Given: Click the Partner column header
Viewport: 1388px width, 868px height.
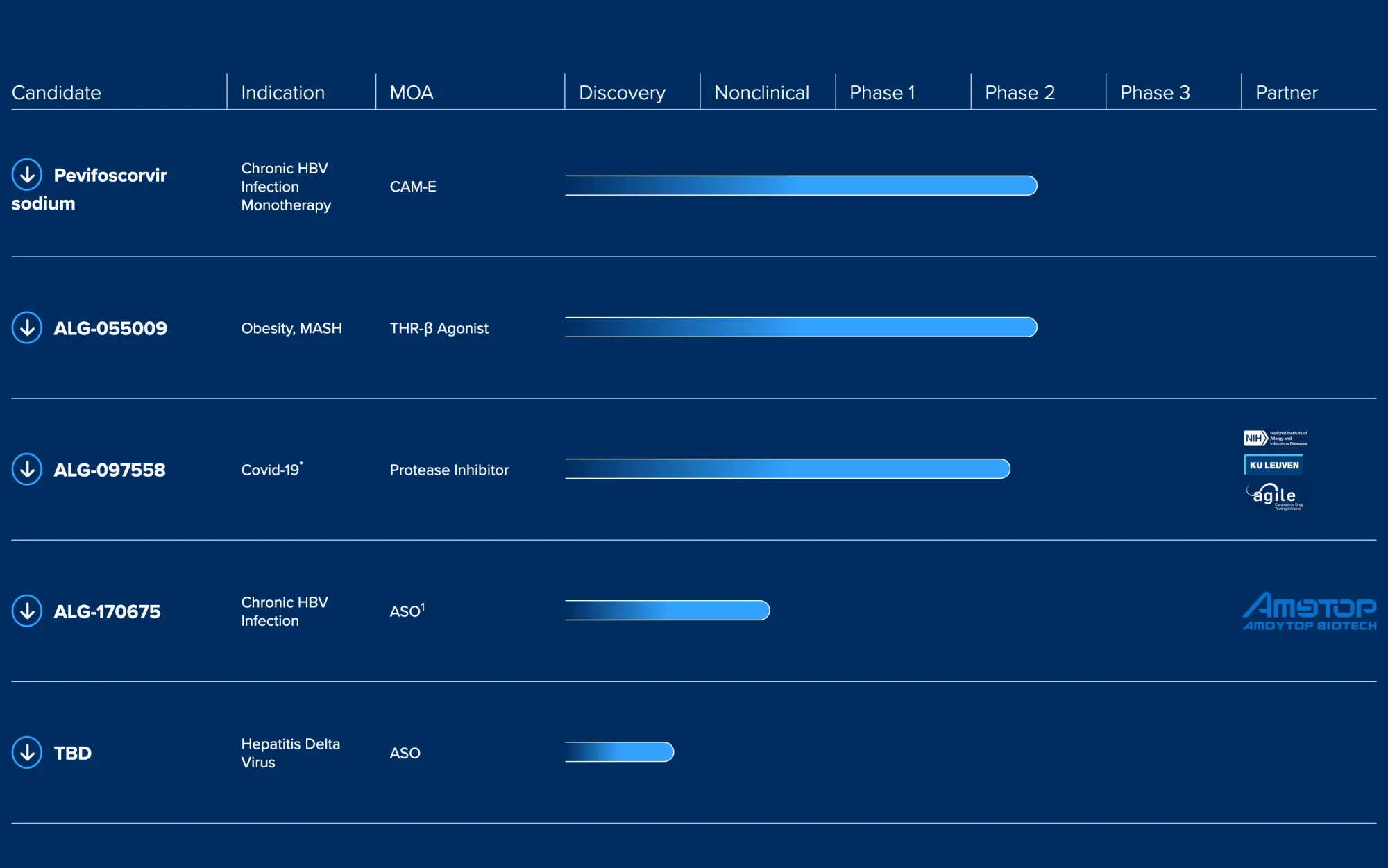Looking at the screenshot, I should pyautogui.click(x=1286, y=92).
